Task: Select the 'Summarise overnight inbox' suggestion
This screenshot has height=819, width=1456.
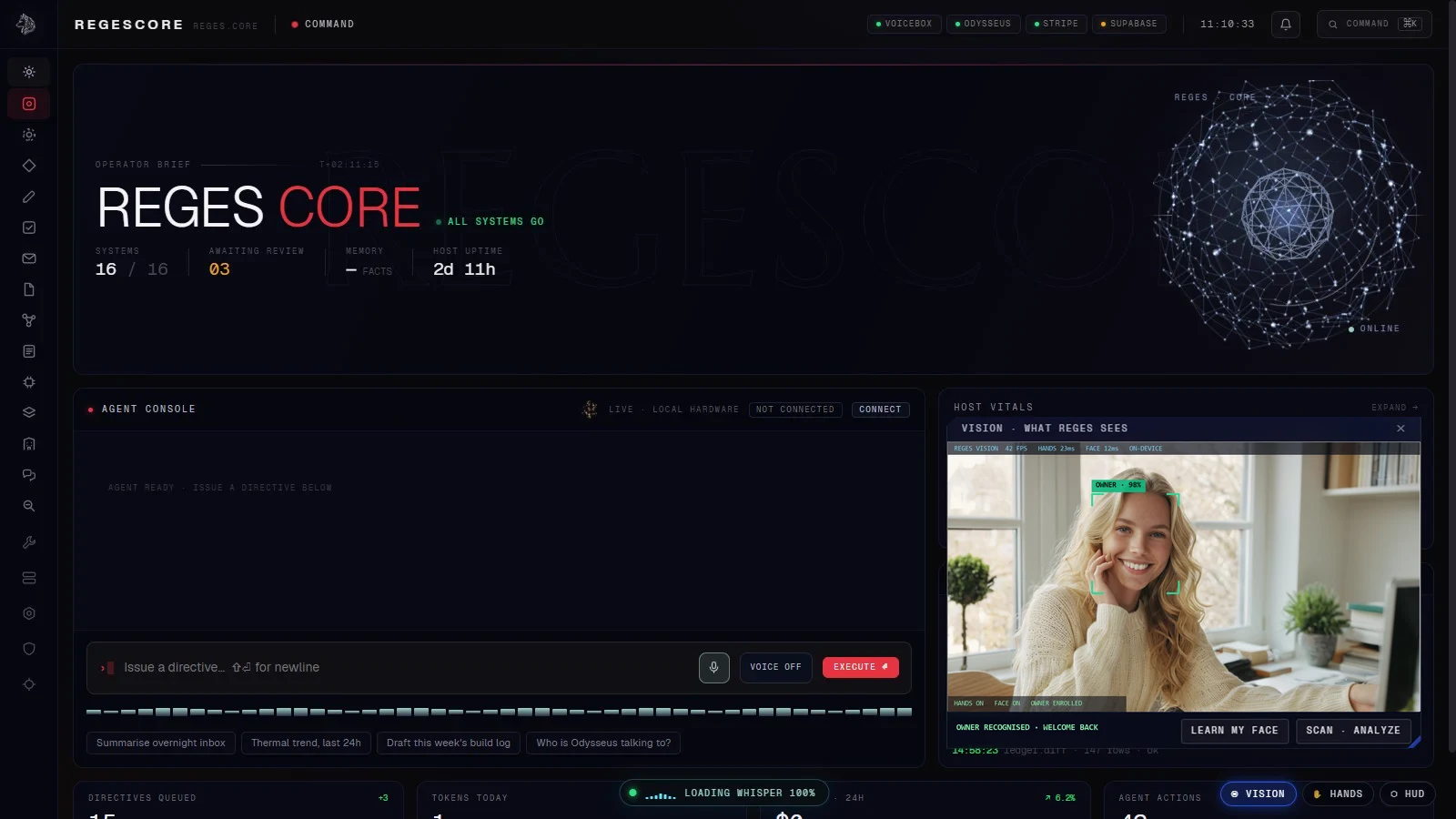Action: [161, 743]
